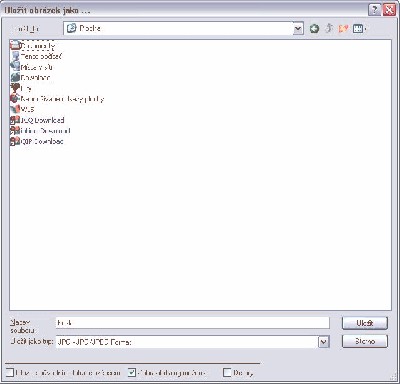
Task: Select the 'JLQ Download' list entry
Action: [x=37, y=120]
